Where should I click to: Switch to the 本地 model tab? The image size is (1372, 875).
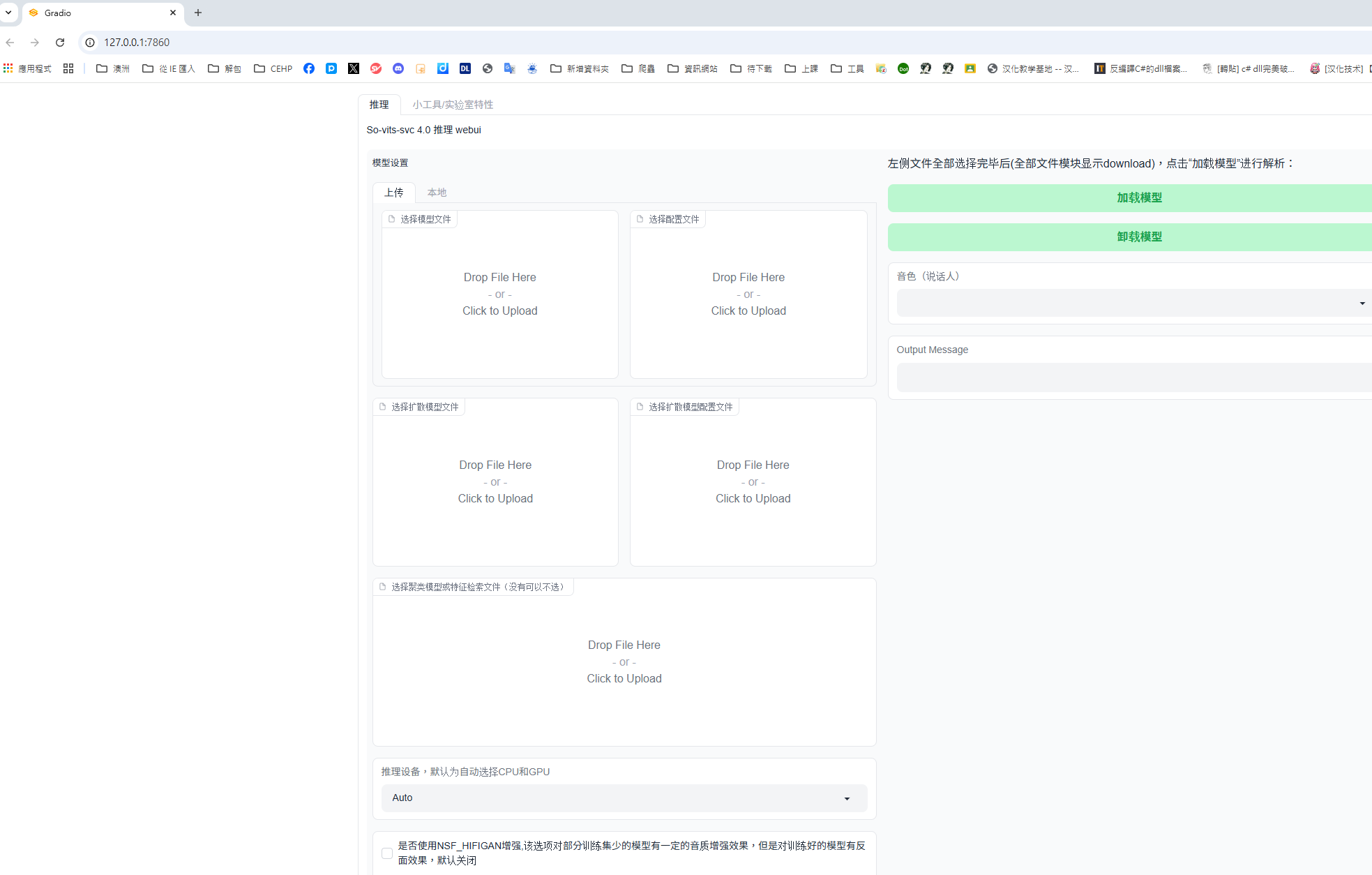pos(437,193)
